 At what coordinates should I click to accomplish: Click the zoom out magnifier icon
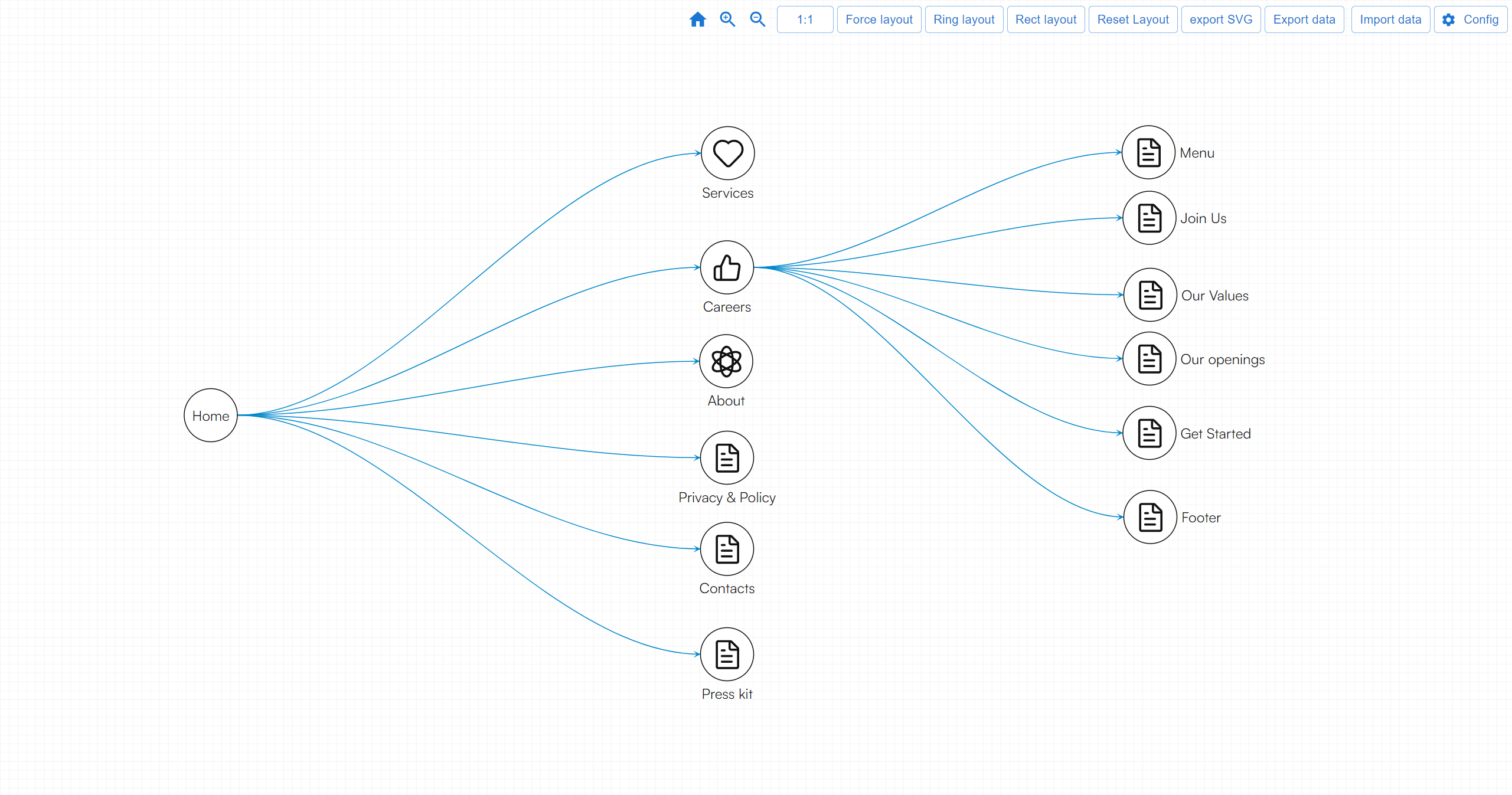pyautogui.click(x=757, y=19)
